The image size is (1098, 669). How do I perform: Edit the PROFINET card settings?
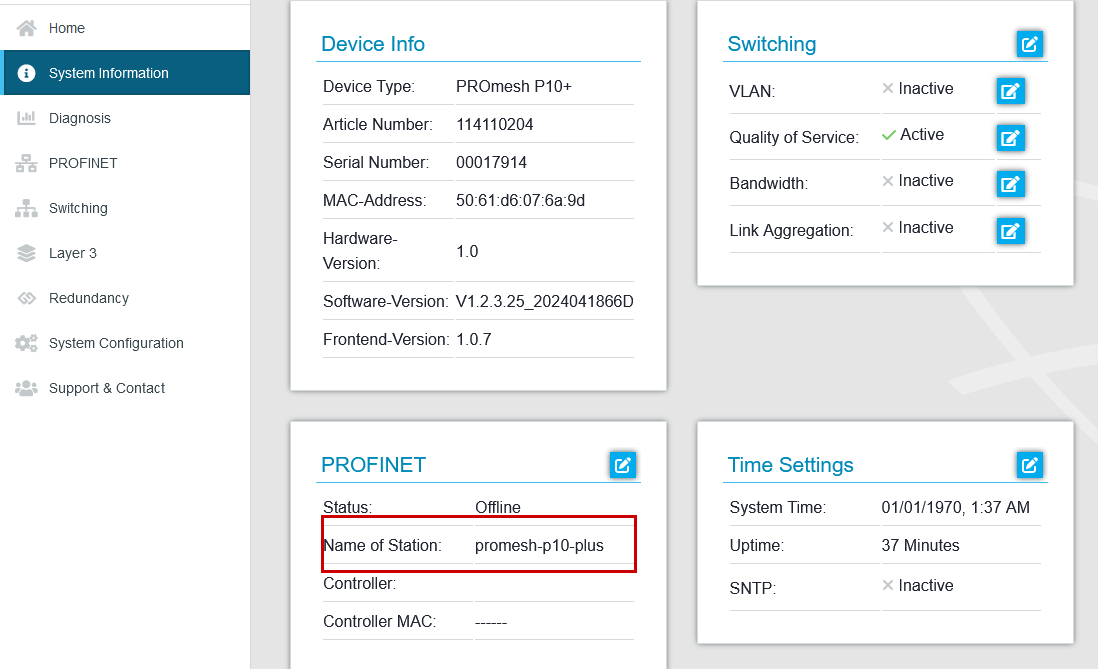click(x=623, y=464)
